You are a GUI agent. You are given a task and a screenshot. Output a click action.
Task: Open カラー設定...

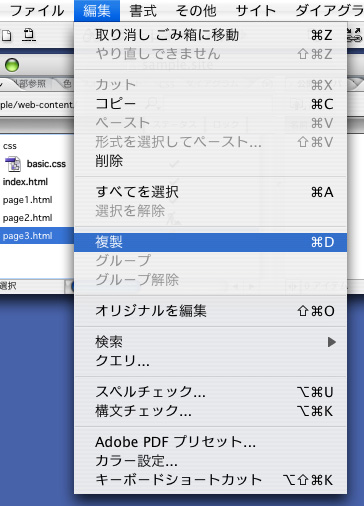(x=210, y=461)
